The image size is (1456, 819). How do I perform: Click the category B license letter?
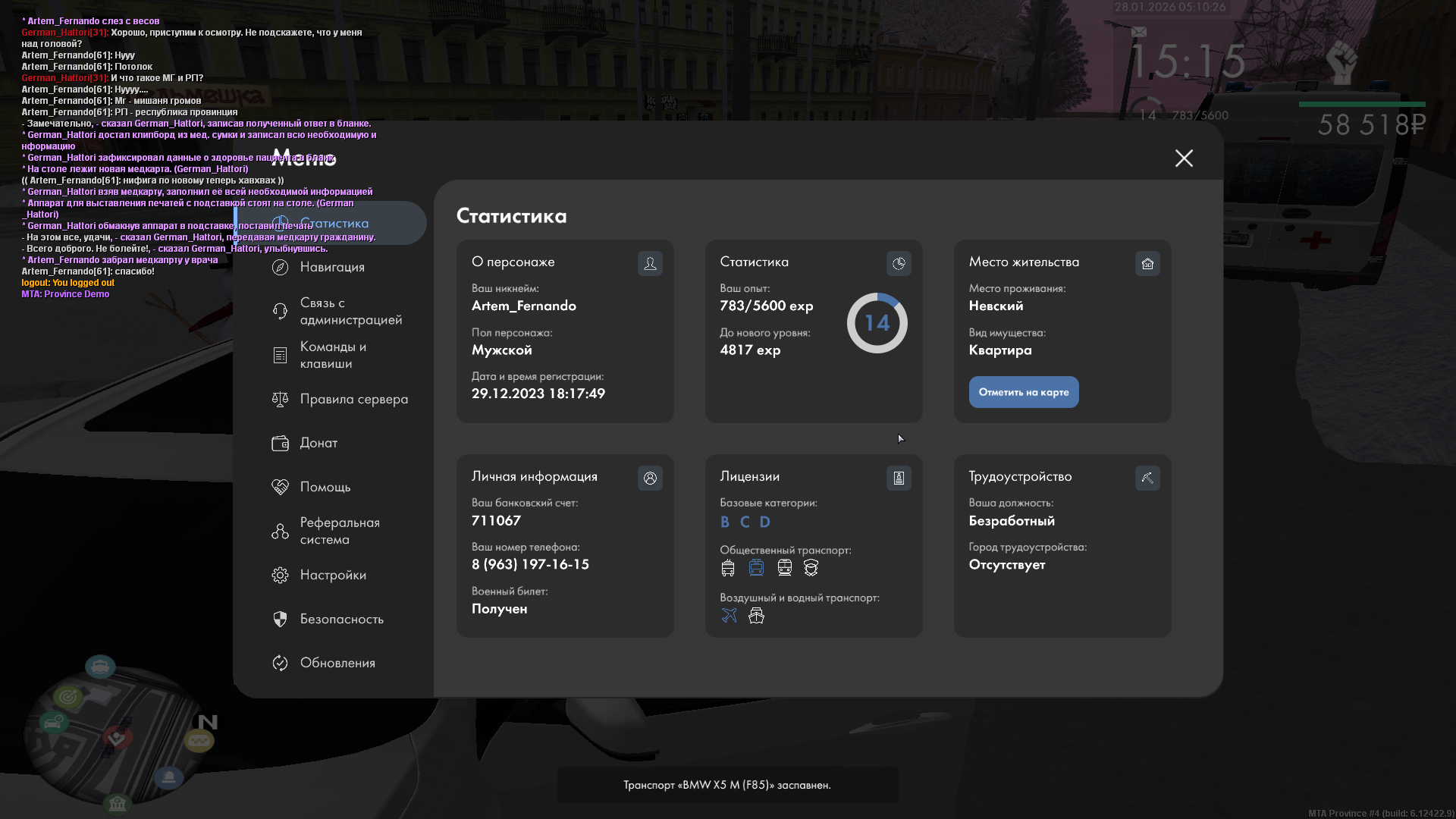[725, 522]
